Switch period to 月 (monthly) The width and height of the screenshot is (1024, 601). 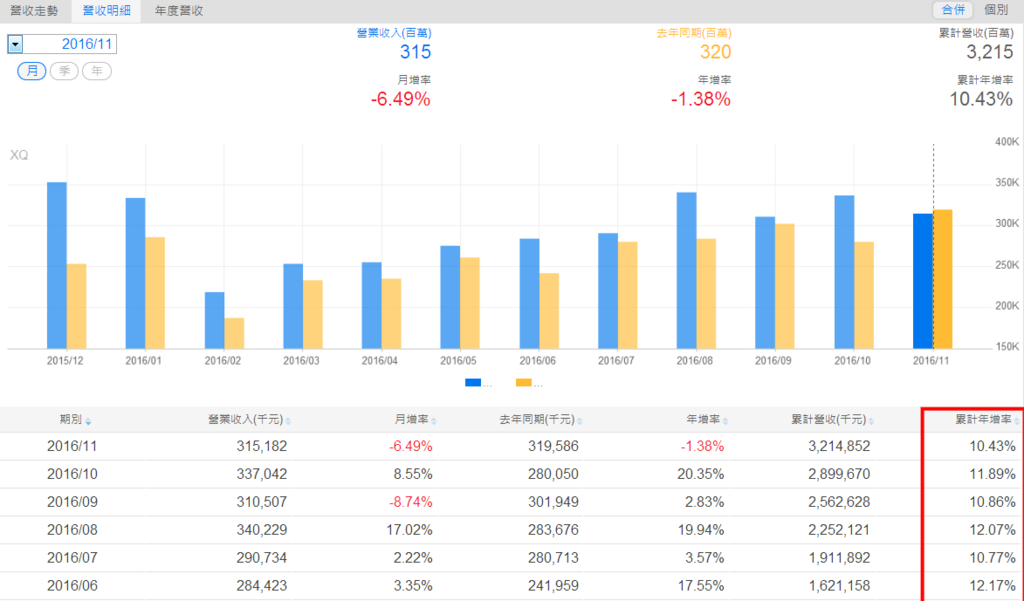click(x=31, y=71)
